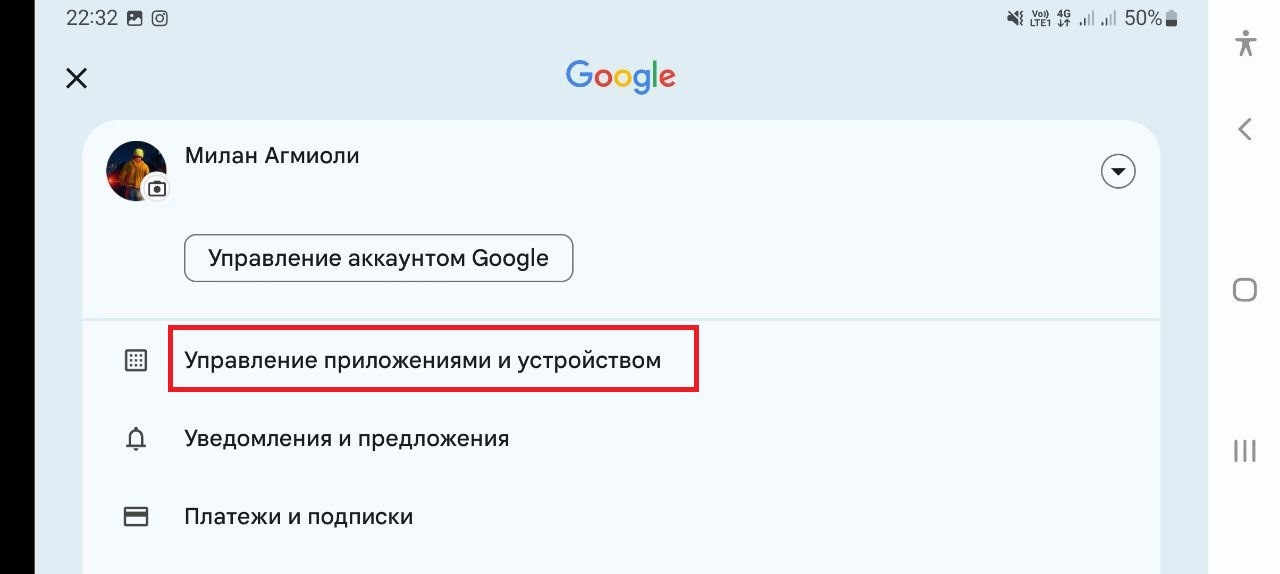The height and width of the screenshot is (574, 1280).
Task: Click the payment card icon
Action: coord(135,517)
